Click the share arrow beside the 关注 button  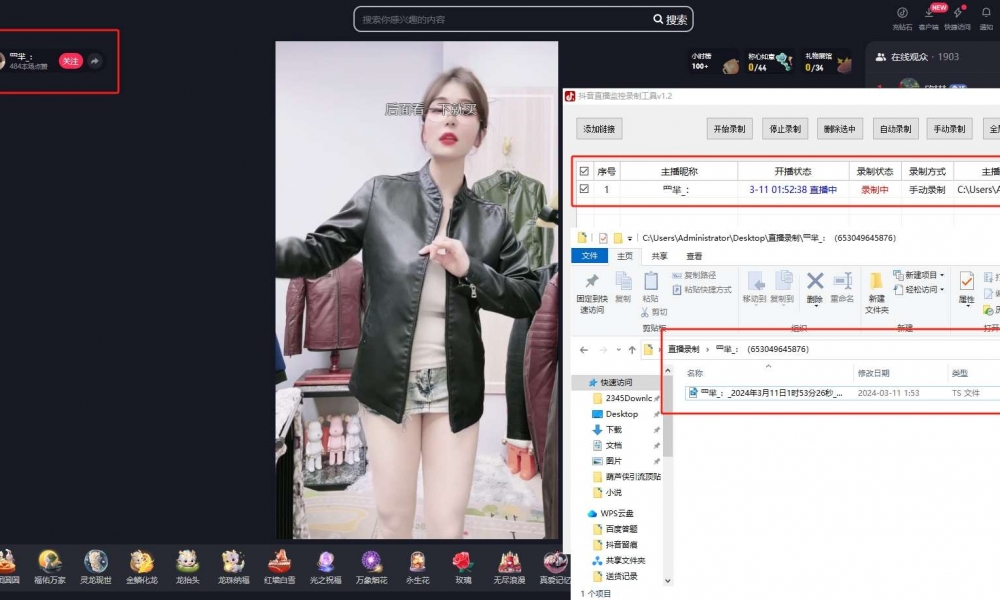click(95, 61)
